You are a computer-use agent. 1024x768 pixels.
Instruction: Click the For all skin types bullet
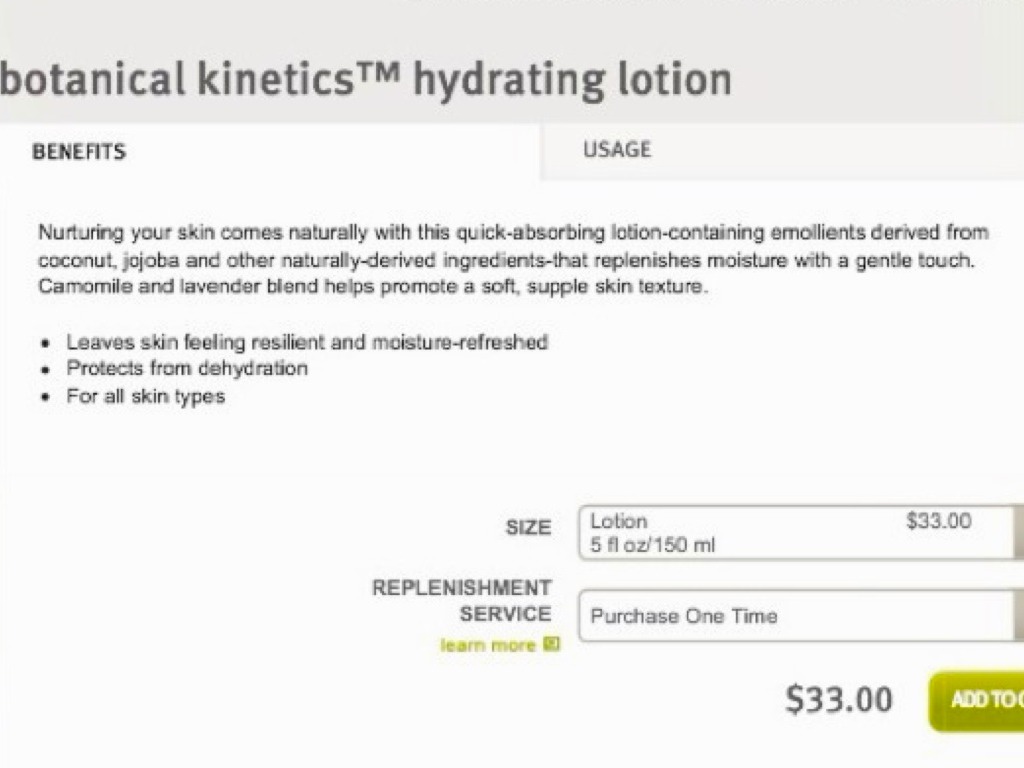(146, 396)
